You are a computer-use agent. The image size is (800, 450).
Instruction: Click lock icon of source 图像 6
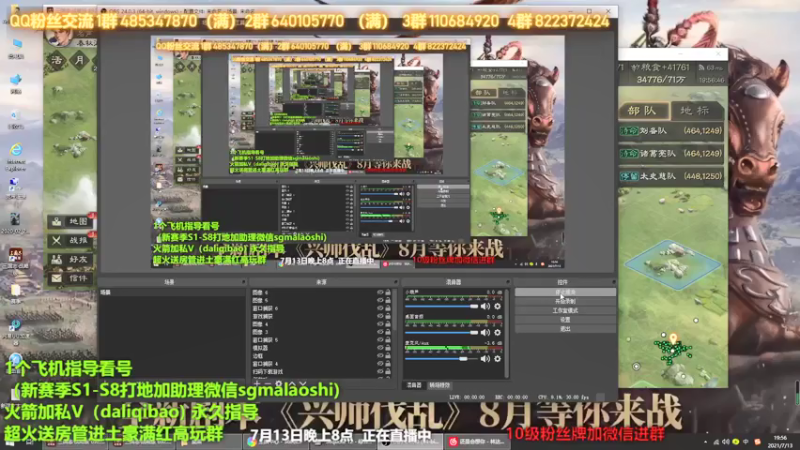[x=388, y=293]
